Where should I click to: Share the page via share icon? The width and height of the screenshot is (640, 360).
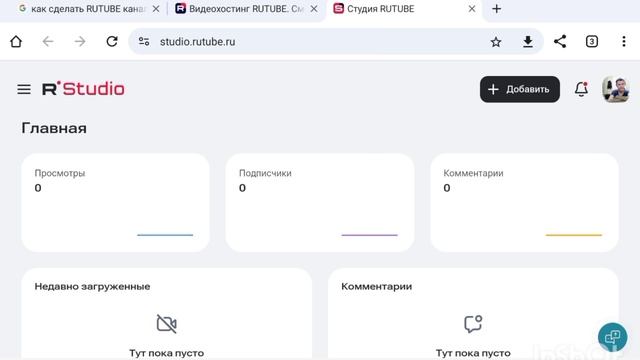tap(560, 42)
